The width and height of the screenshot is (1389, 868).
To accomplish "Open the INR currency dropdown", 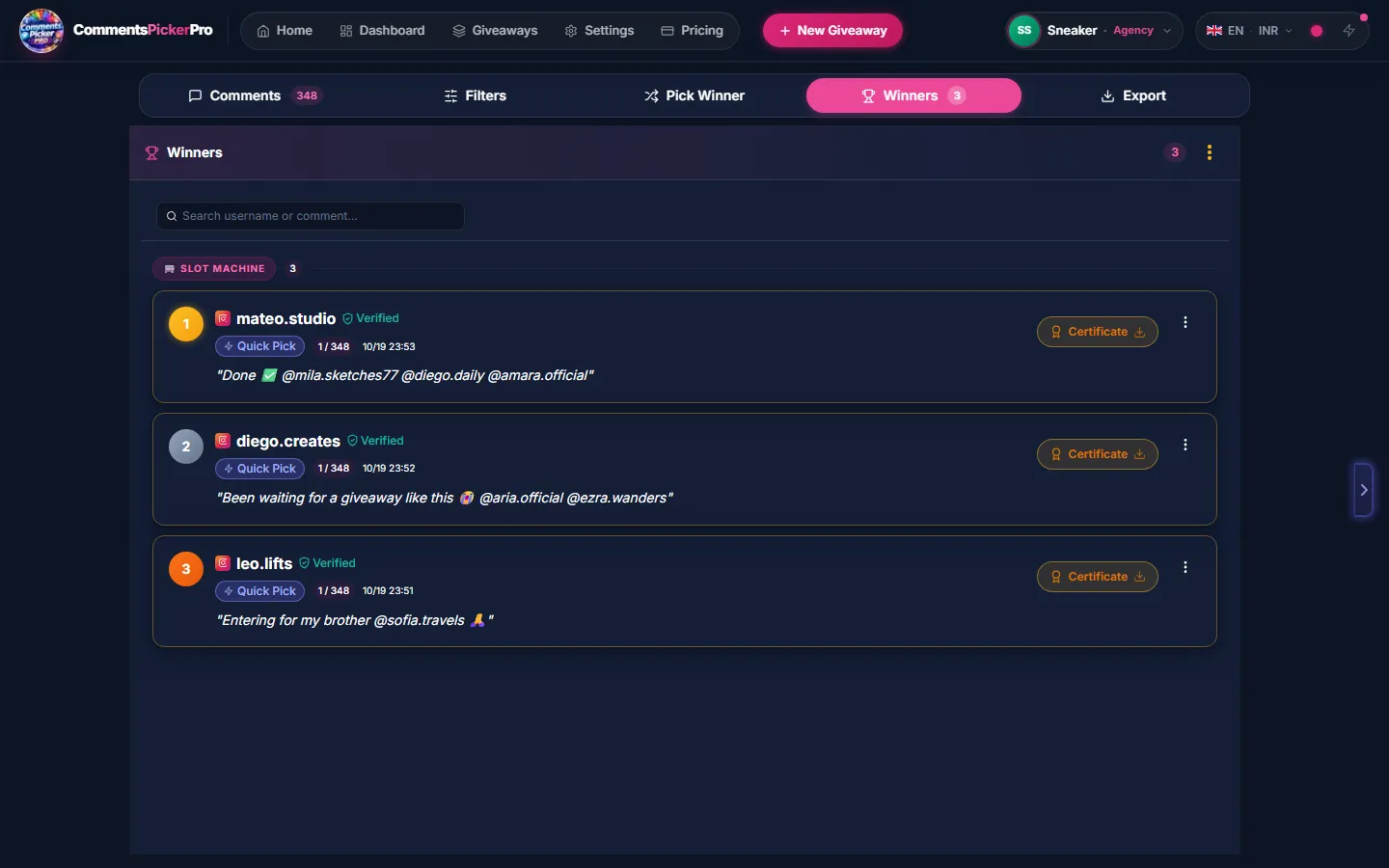I will point(1275,31).
